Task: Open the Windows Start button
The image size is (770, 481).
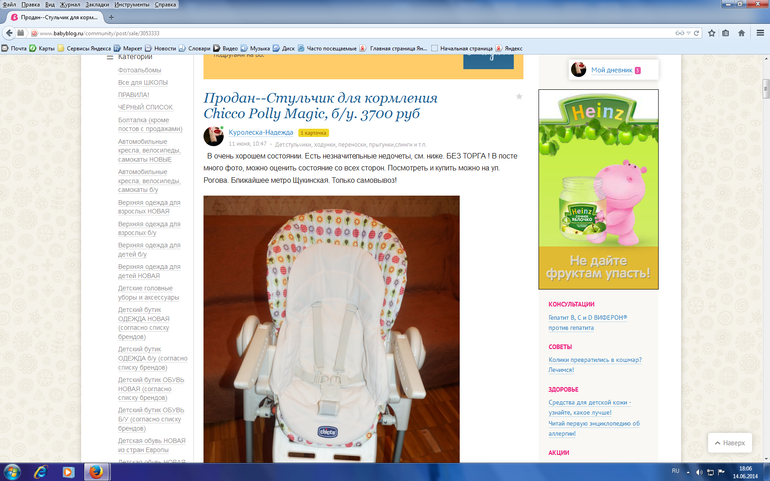Action: point(12,472)
